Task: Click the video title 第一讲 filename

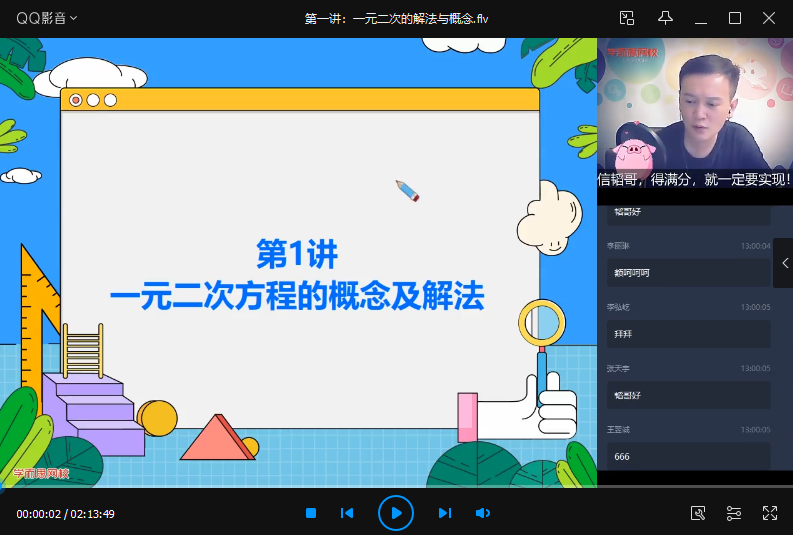Action: (x=396, y=18)
